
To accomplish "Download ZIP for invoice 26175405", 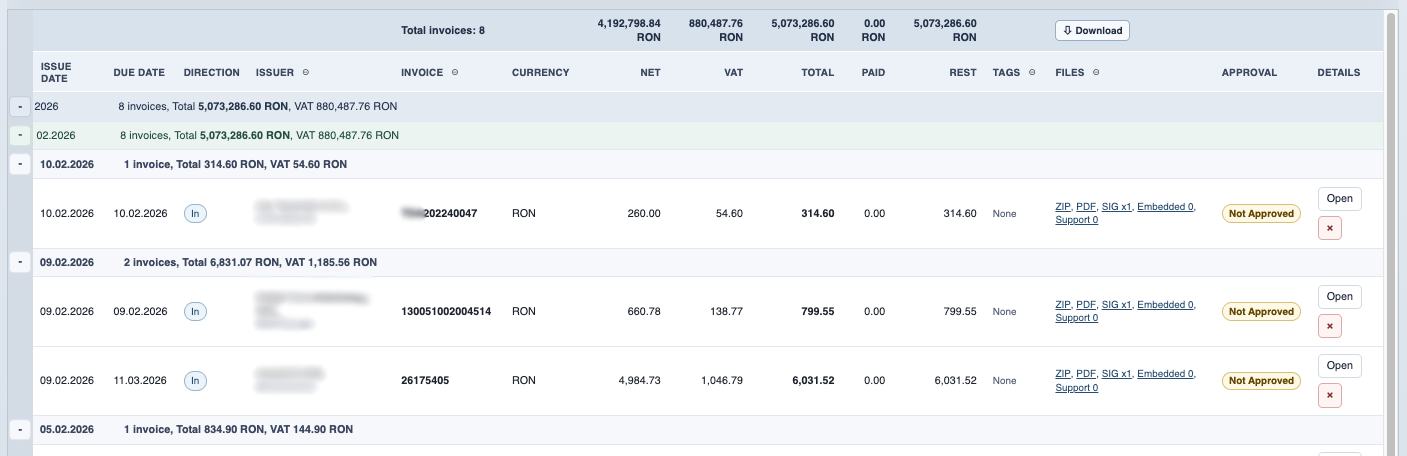I will [1062, 374].
